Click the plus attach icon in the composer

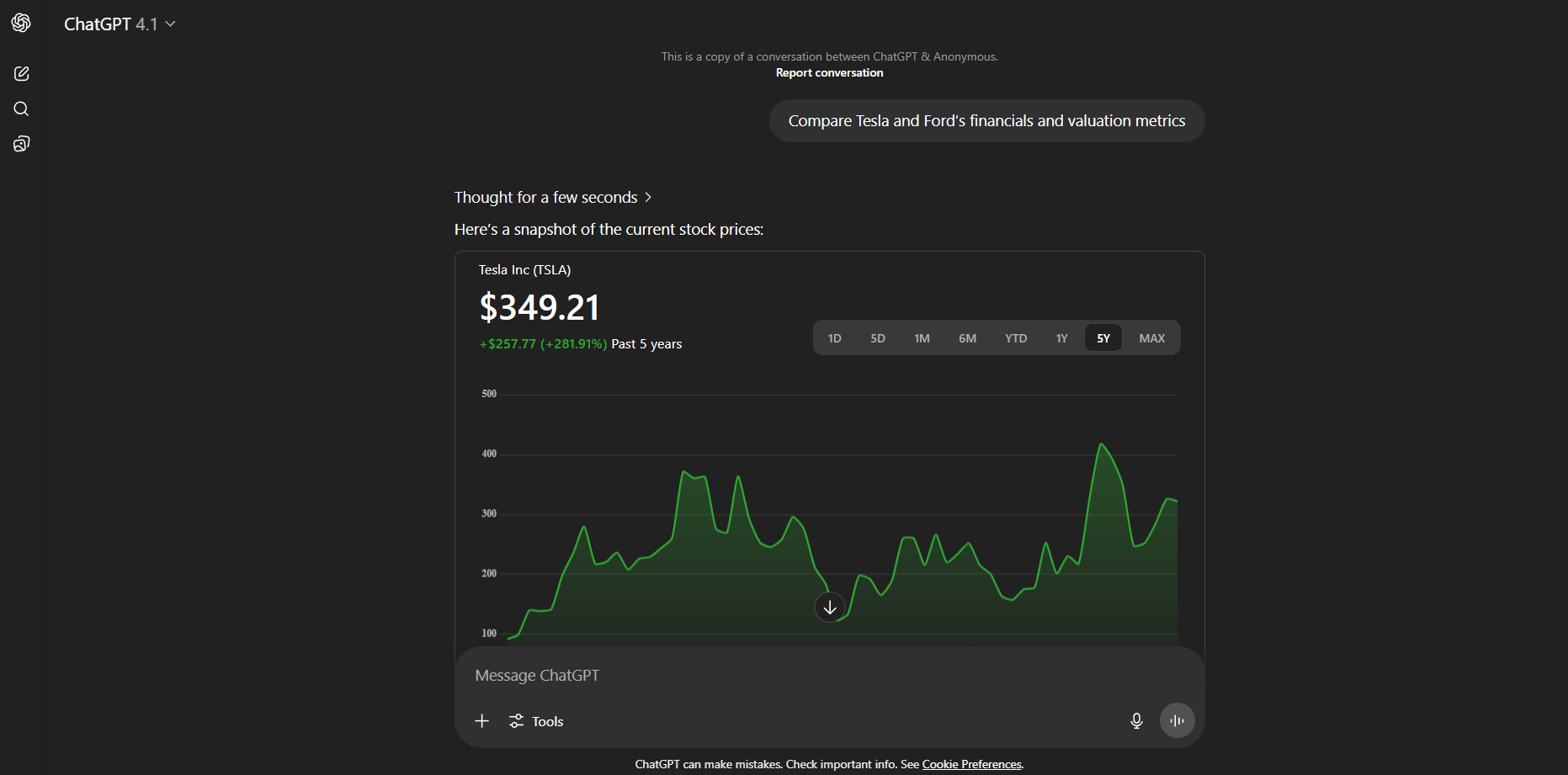(481, 721)
